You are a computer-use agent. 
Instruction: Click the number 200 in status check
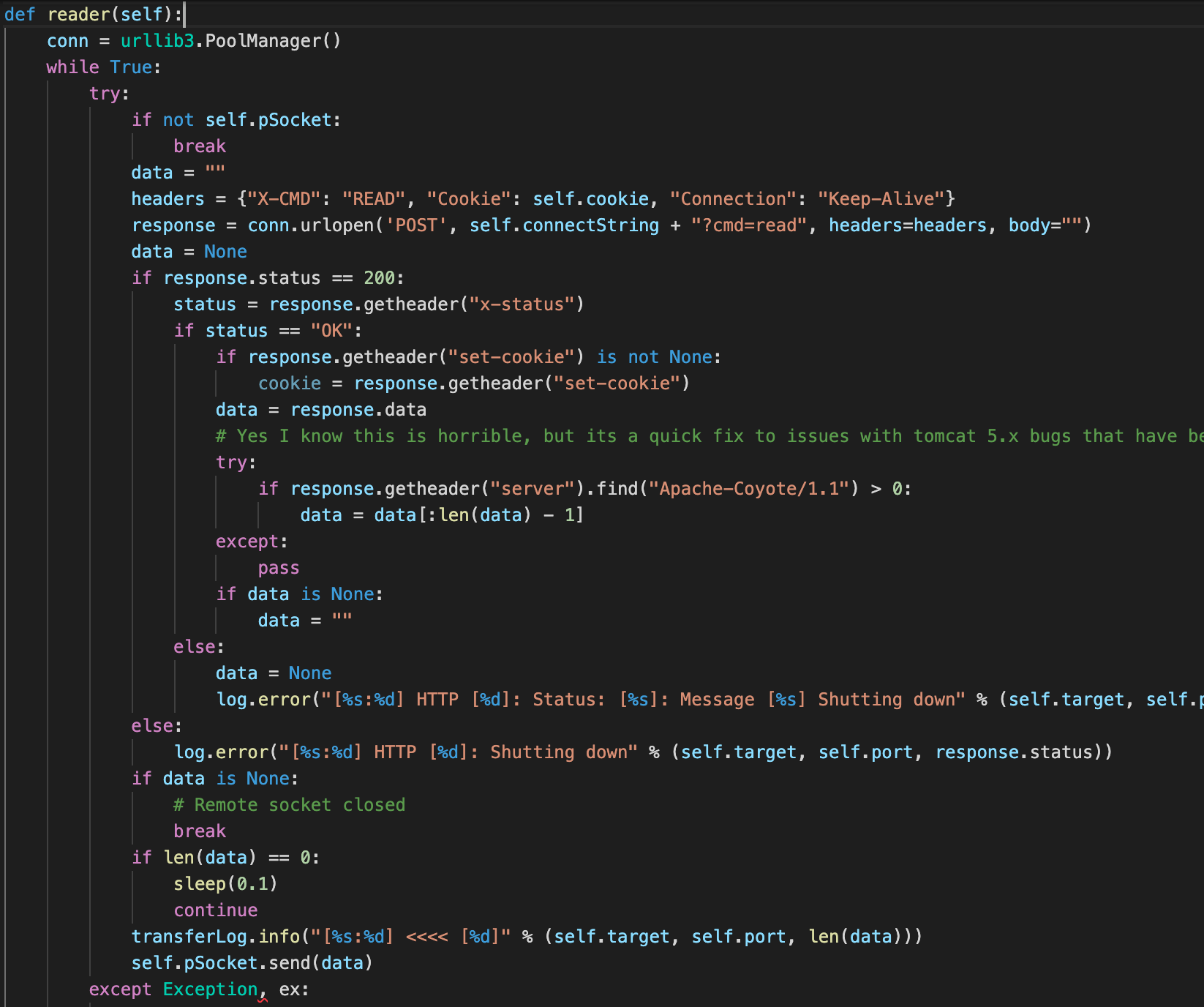click(379, 278)
